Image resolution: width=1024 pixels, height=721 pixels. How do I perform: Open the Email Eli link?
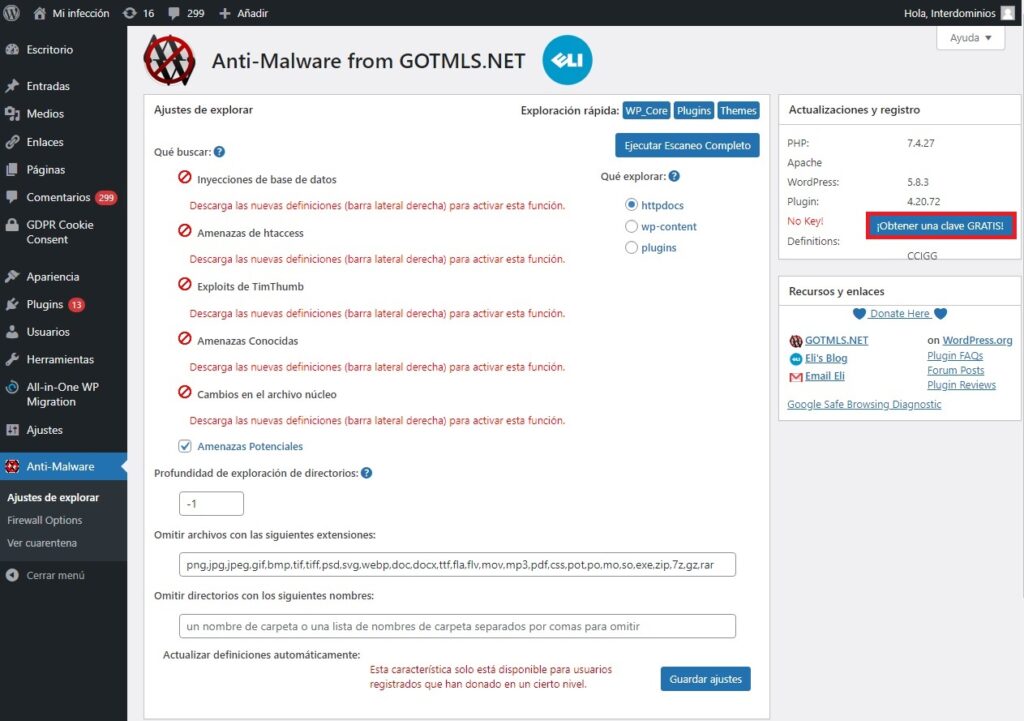[824, 376]
